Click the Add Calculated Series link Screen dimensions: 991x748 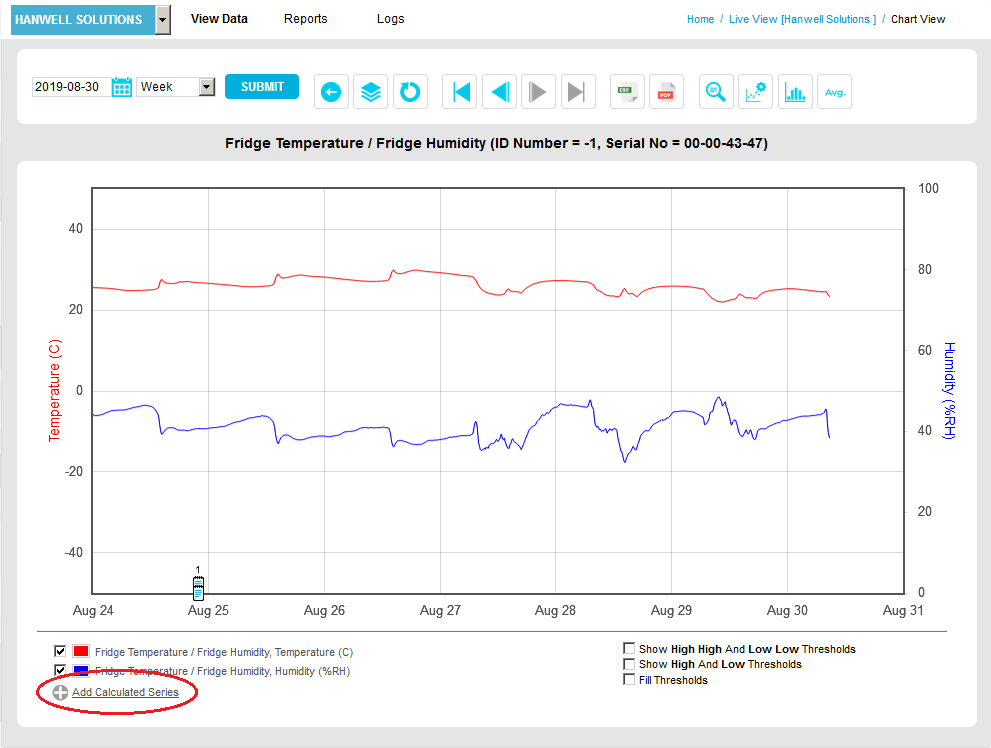(x=125, y=692)
